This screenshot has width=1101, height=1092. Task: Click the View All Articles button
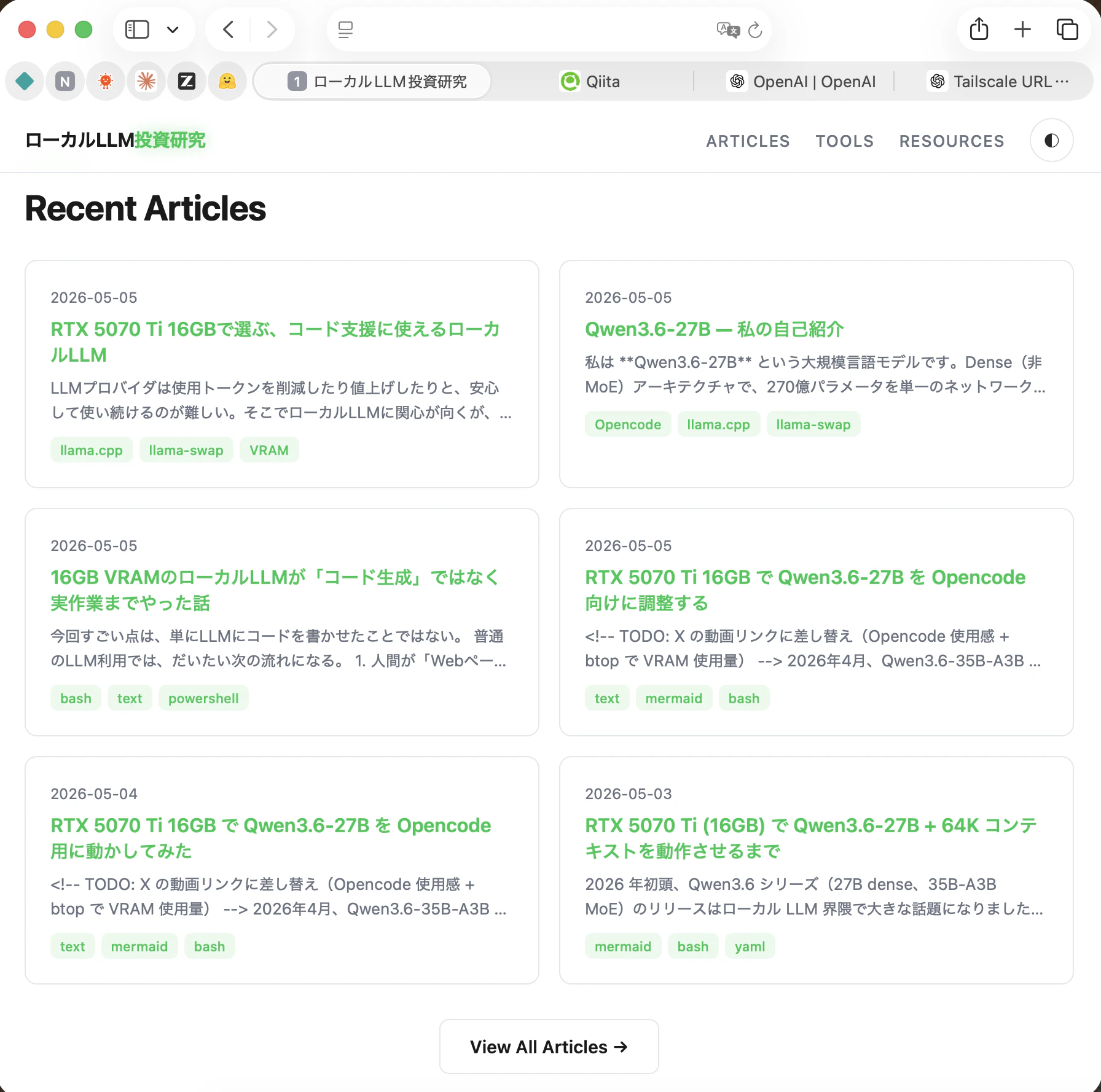(549, 1047)
